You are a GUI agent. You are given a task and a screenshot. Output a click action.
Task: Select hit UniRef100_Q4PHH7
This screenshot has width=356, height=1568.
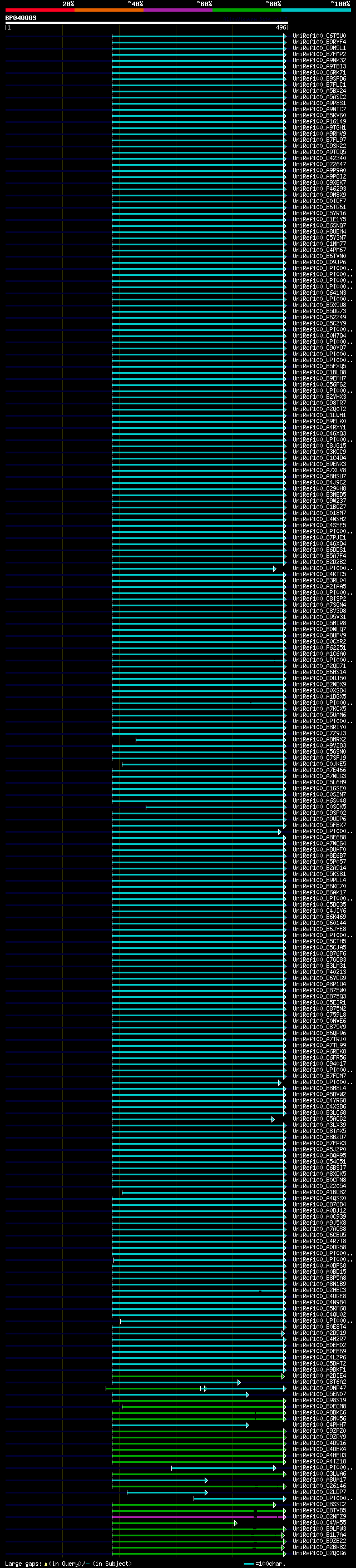(319, 1425)
